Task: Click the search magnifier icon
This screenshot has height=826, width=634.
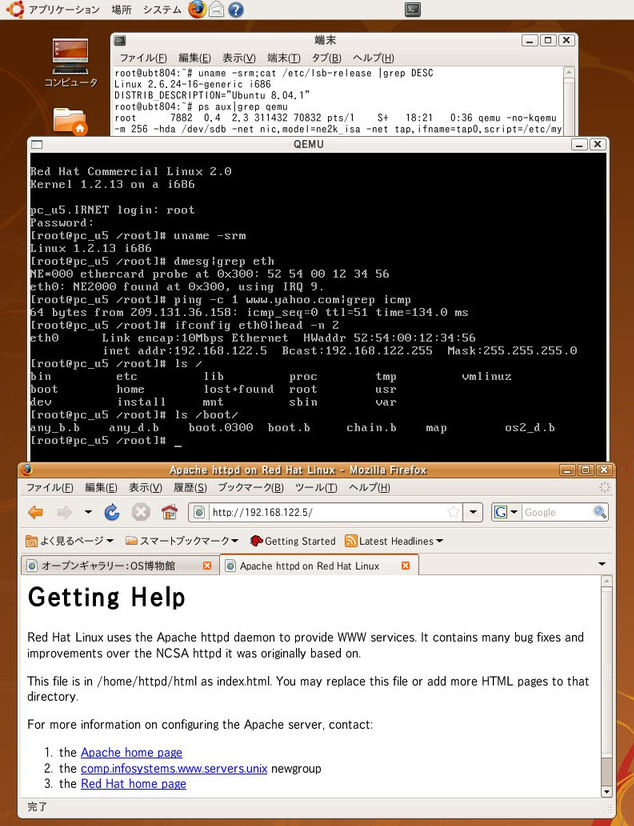Action: click(600, 512)
